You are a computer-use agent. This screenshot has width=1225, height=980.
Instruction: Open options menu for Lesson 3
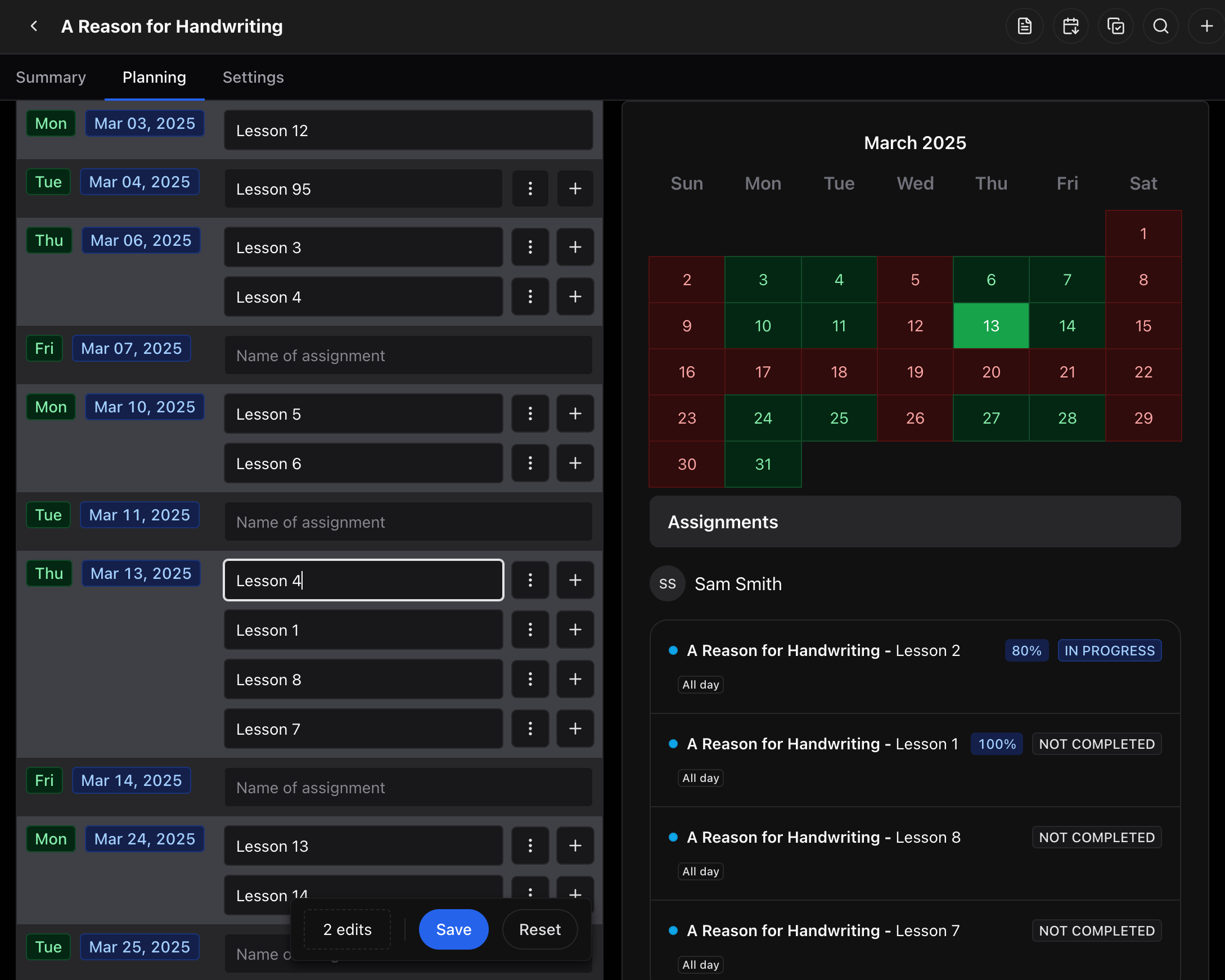pos(530,248)
